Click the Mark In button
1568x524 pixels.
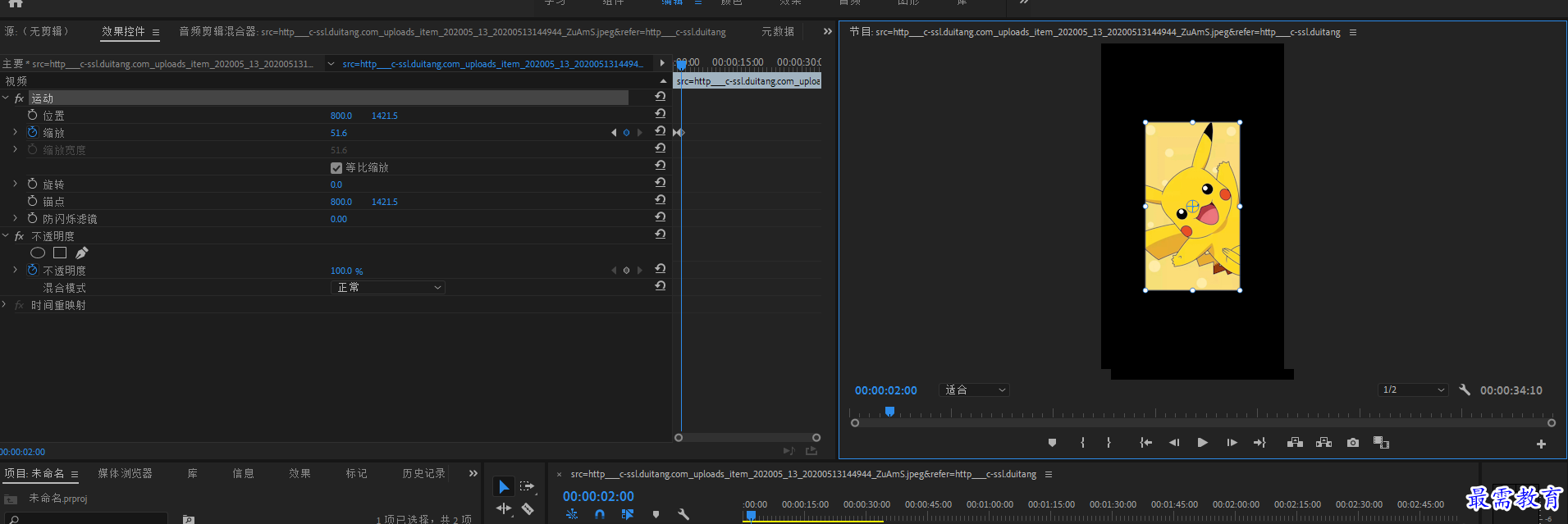click(x=1083, y=443)
